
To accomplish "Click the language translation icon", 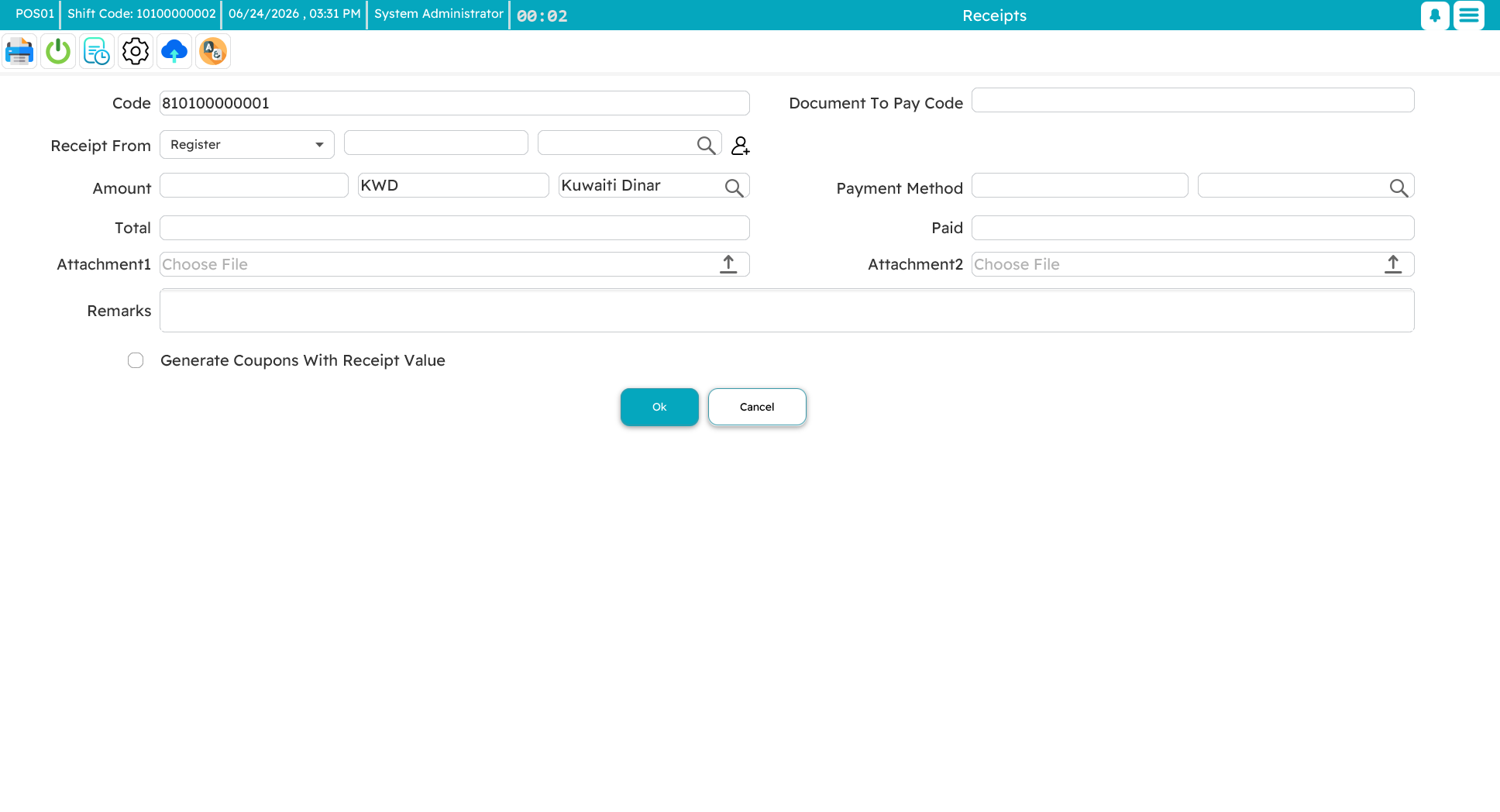I will (213, 52).
